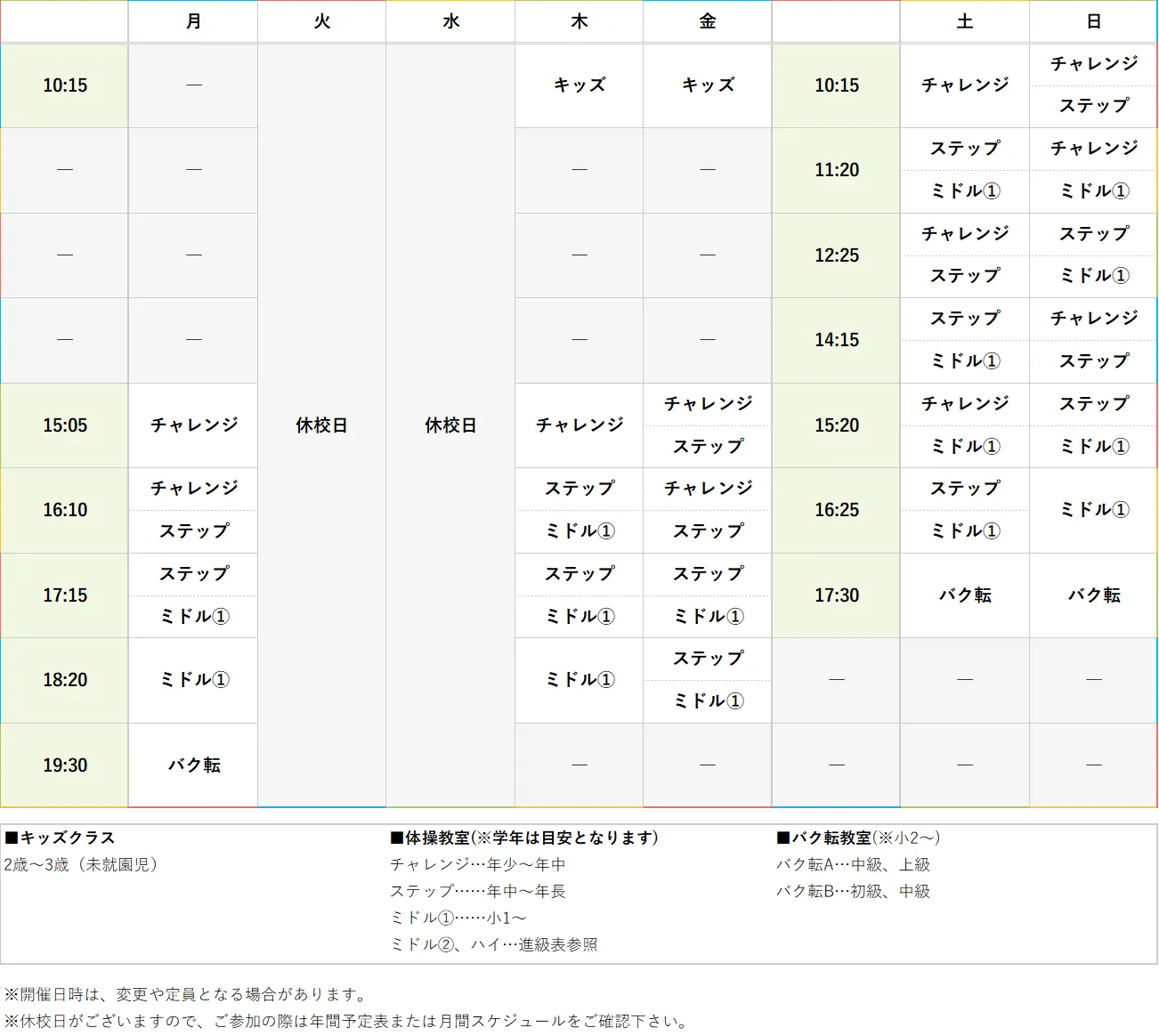This screenshot has height=1036, width=1159.
Task: Click the 金 (Friday) column header
Action: point(707,21)
